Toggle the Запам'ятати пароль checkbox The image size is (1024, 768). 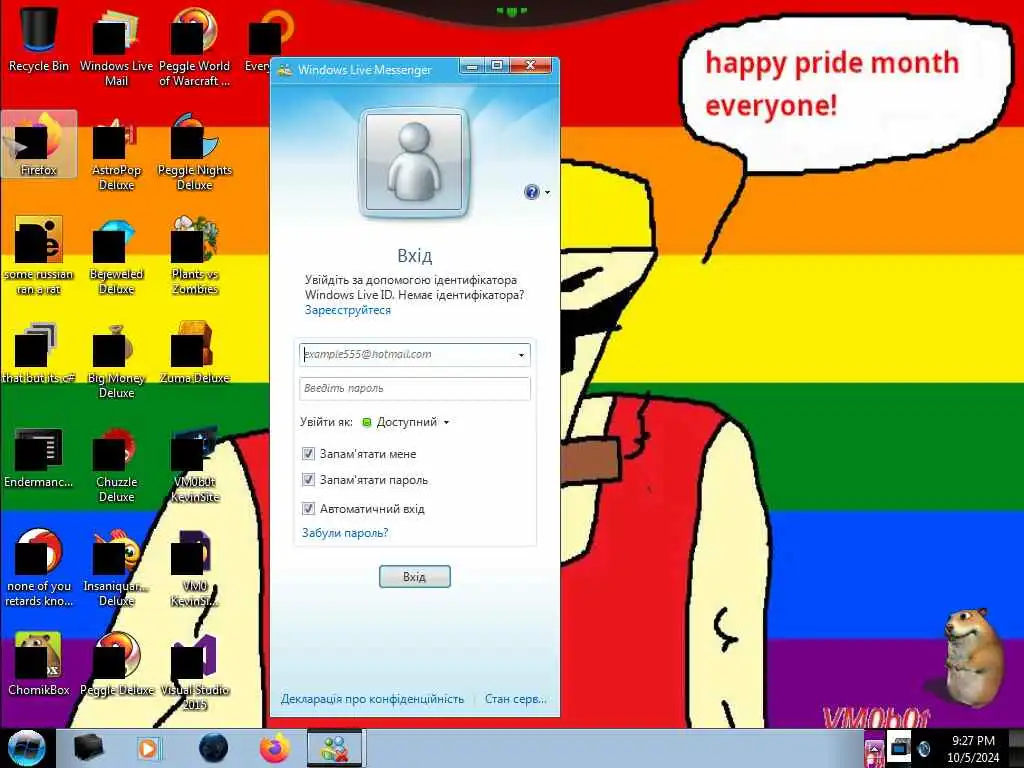coord(308,480)
